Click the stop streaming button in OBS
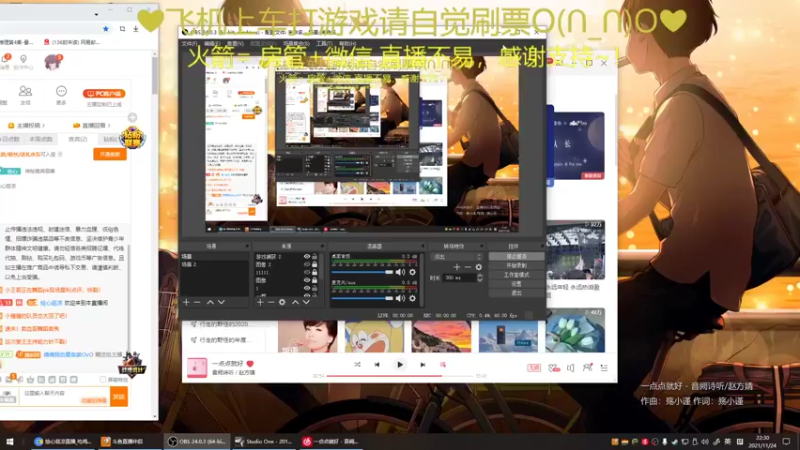Viewport: 800px width, 450px height. (x=516, y=257)
